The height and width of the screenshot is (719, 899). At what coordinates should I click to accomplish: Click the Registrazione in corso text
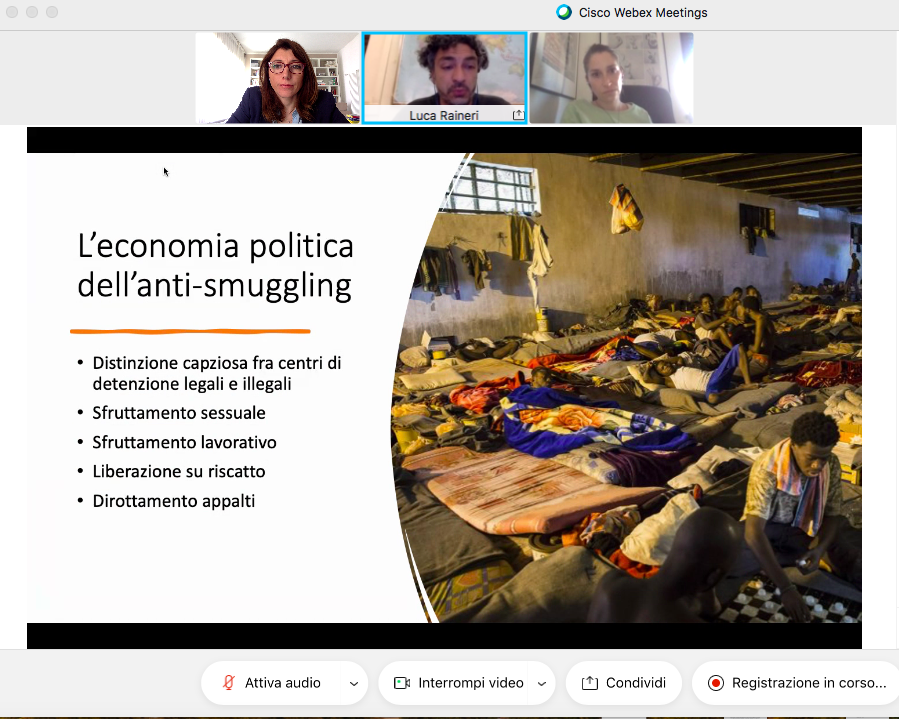809,683
